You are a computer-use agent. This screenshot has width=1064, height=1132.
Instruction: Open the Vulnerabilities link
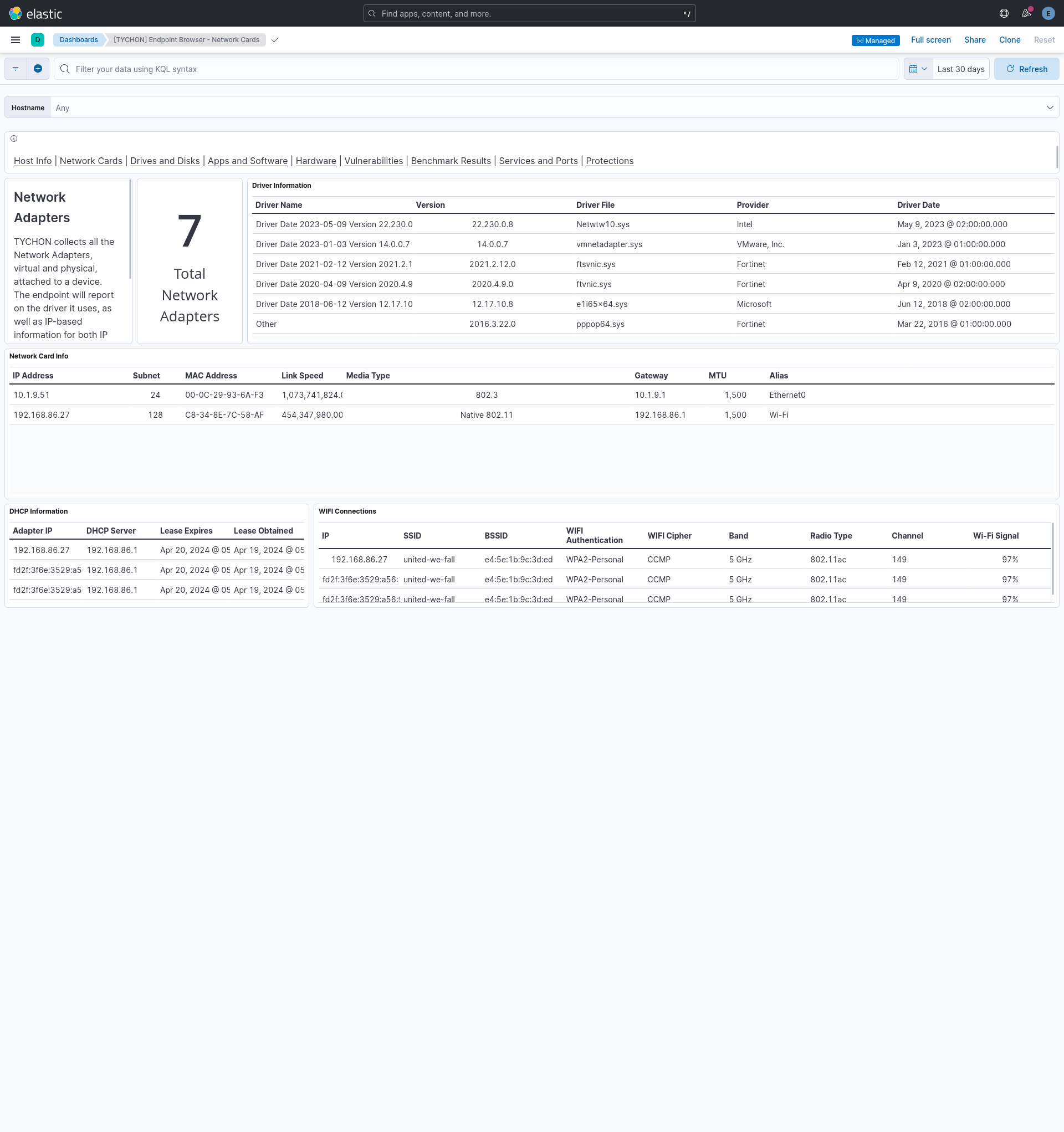coord(374,161)
